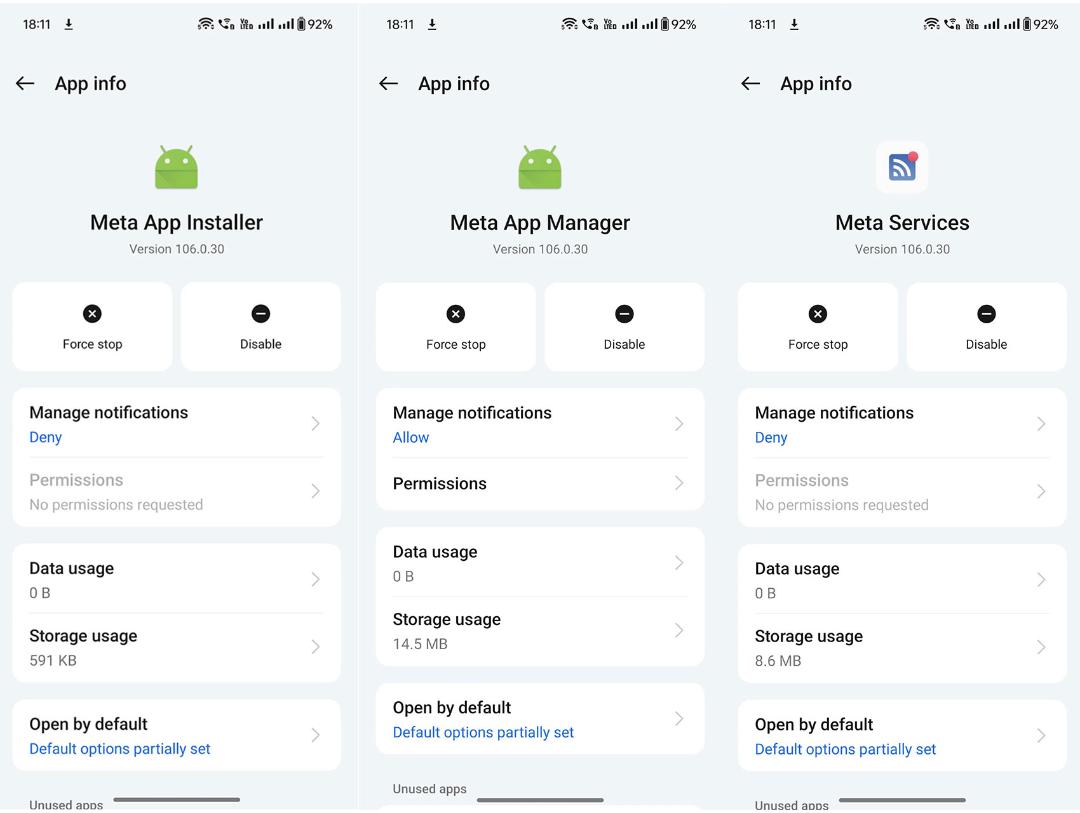Disable Meta App Installer
Image resolution: width=1080 pixels, height=813 pixels.
pos(260,327)
